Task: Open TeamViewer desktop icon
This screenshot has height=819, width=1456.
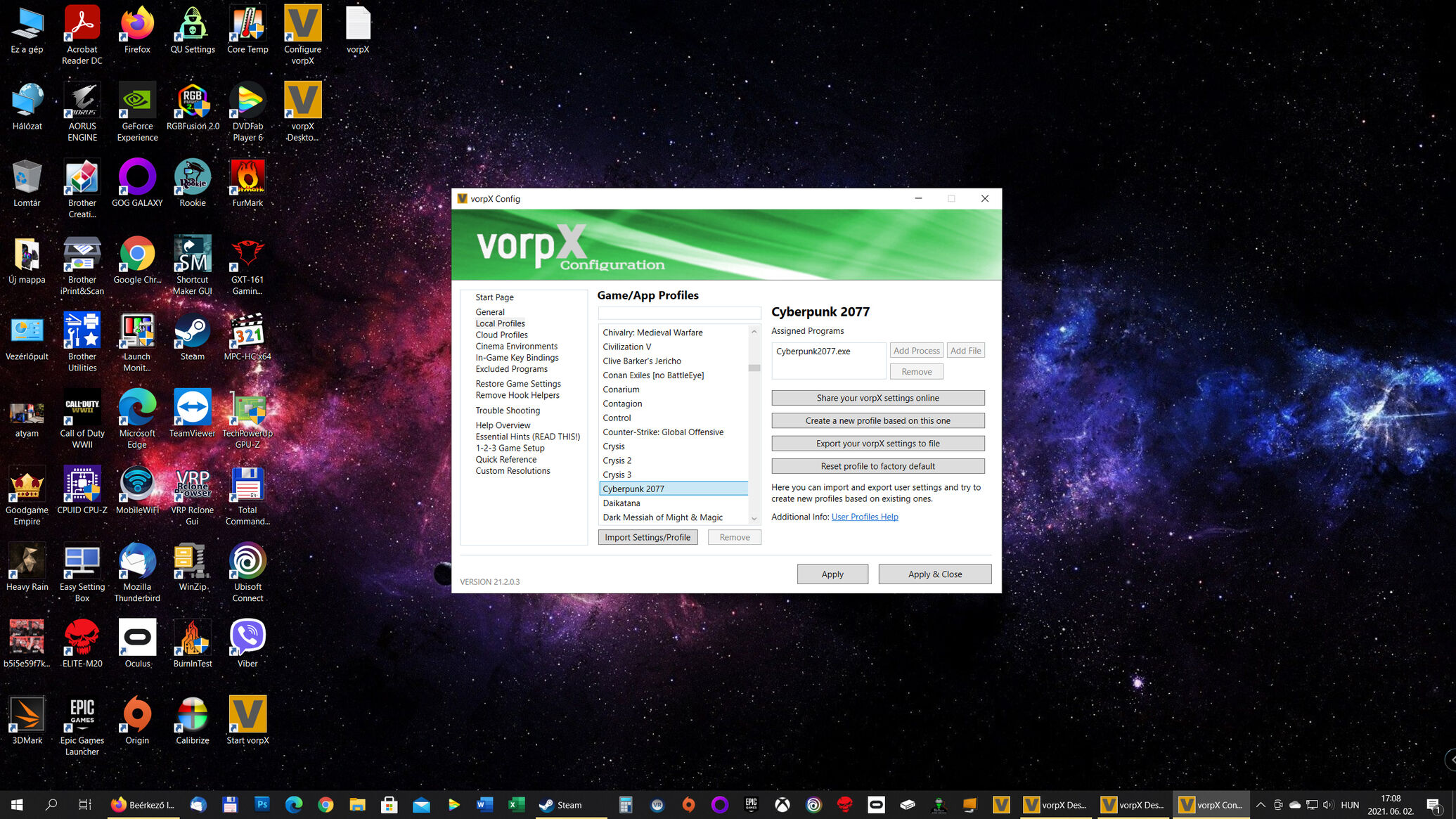Action: point(192,413)
